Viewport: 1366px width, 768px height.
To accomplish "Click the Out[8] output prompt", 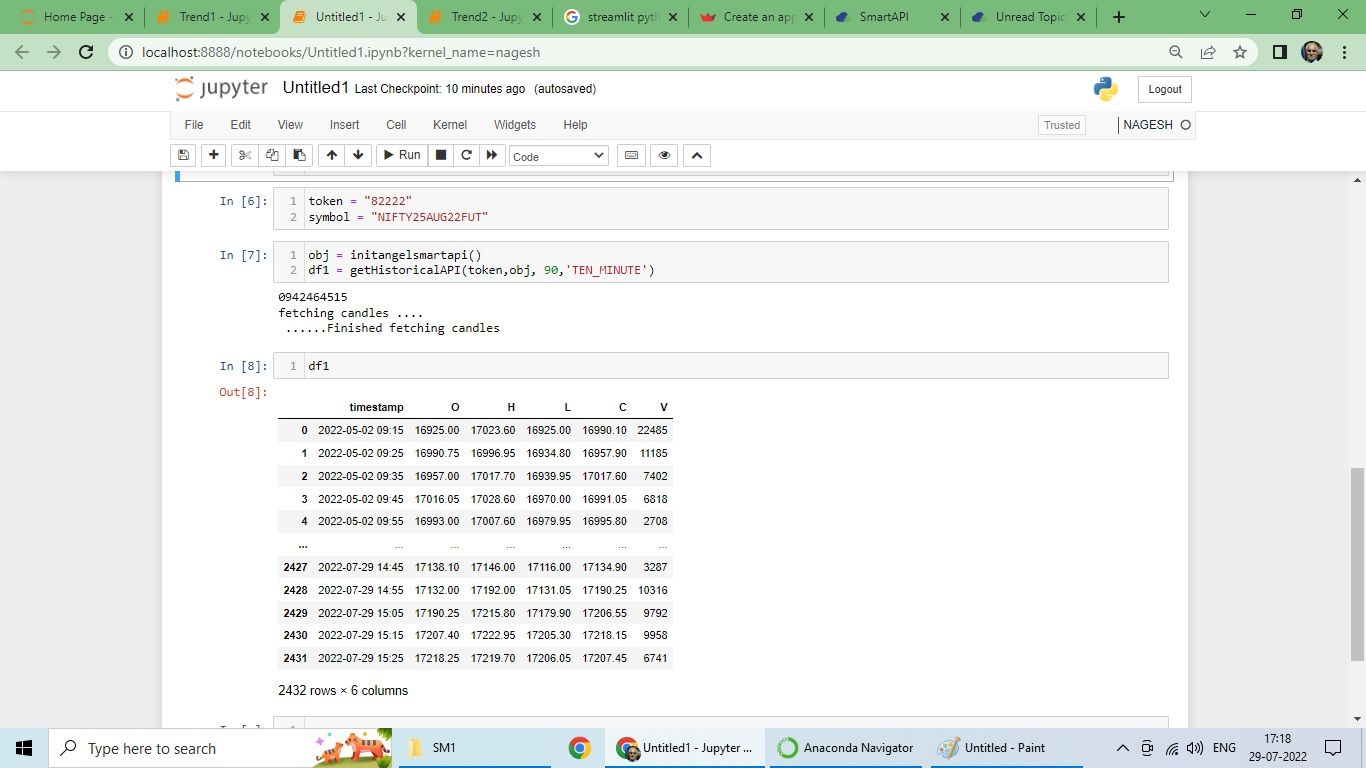I will click(243, 392).
